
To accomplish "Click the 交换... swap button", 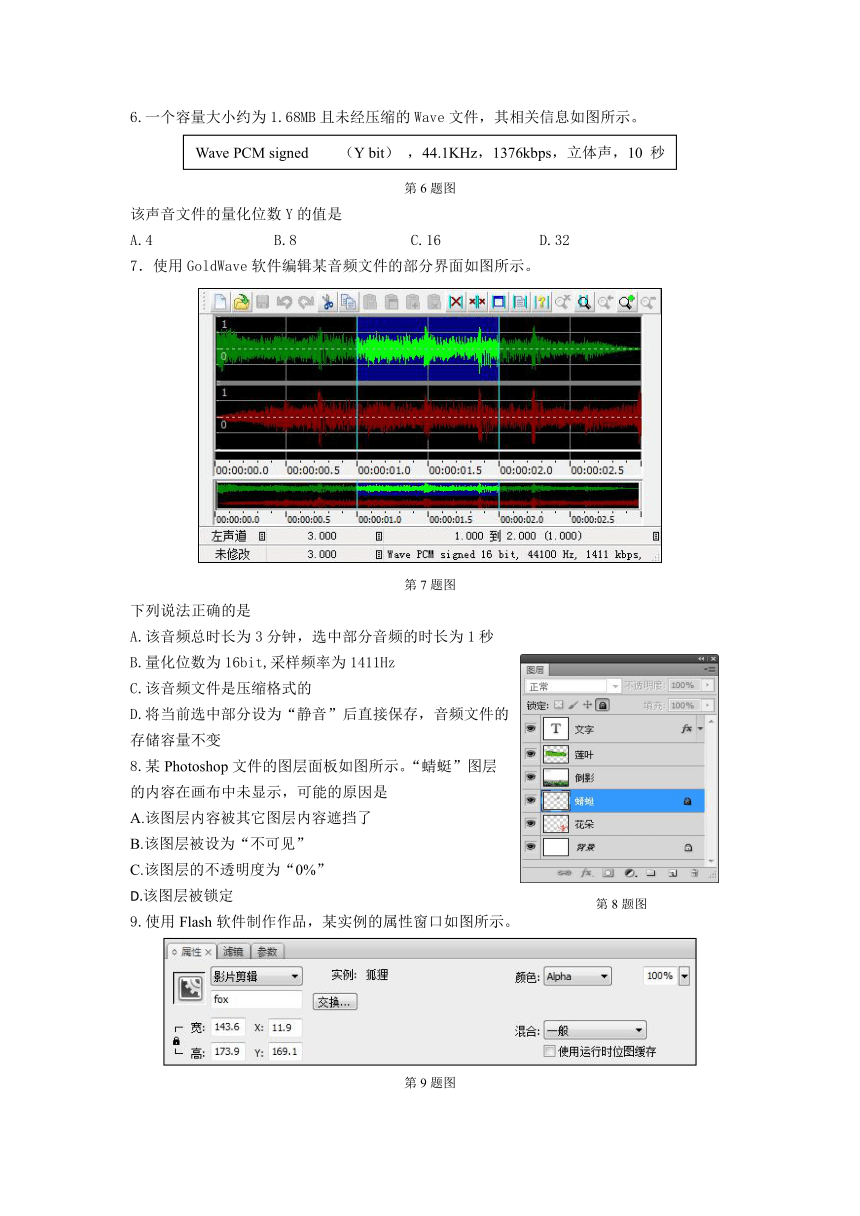I will coord(335,1001).
